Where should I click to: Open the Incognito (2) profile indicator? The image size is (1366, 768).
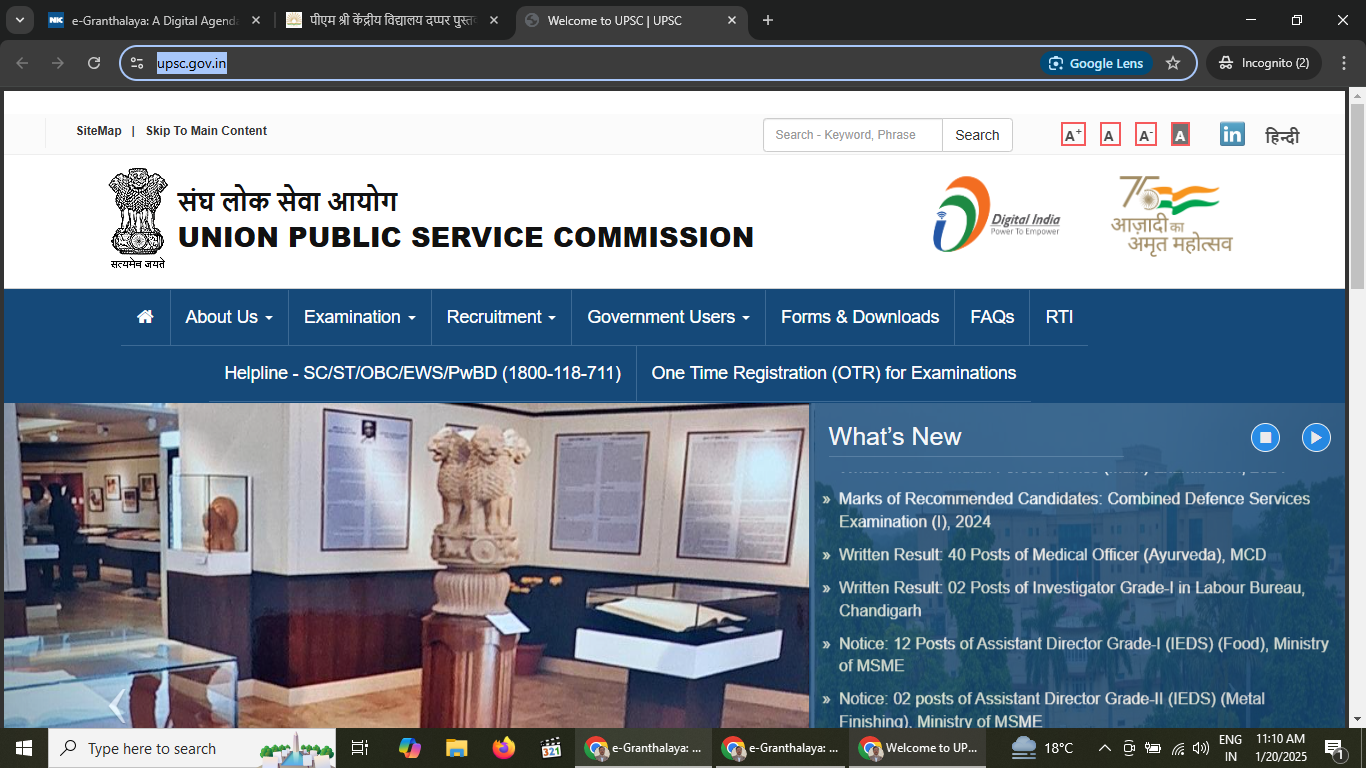1264,63
